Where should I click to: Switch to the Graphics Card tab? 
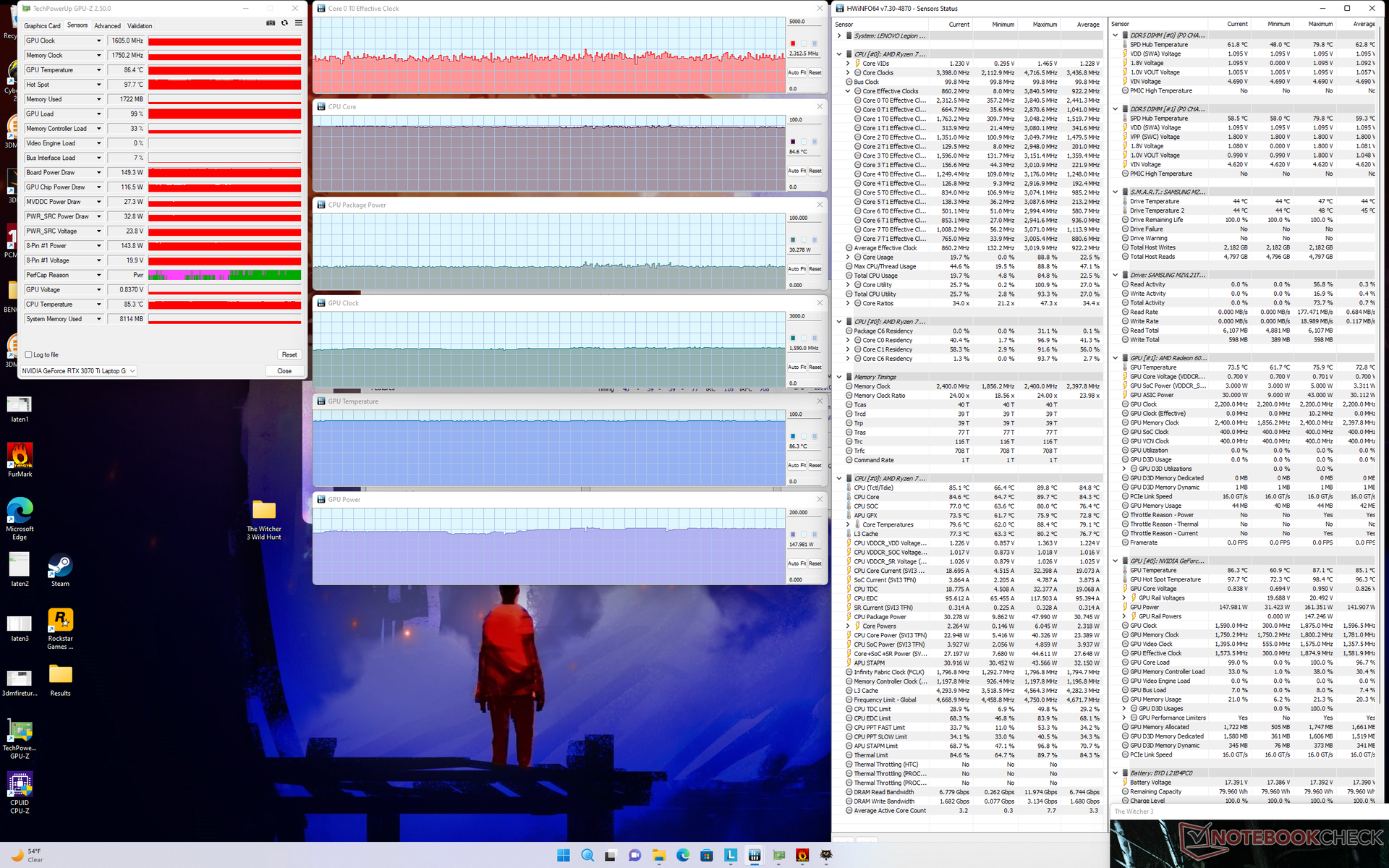point(42,26)
